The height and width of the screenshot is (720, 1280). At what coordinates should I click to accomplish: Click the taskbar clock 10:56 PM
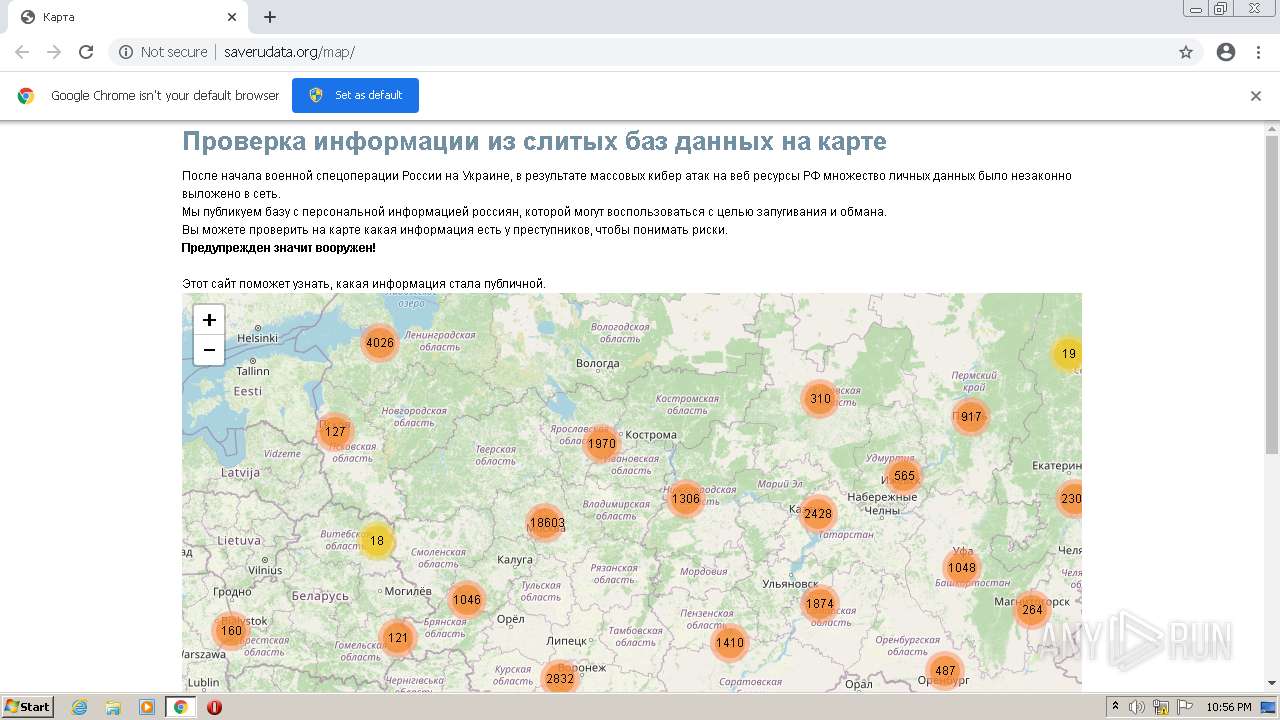point(1229,707)
